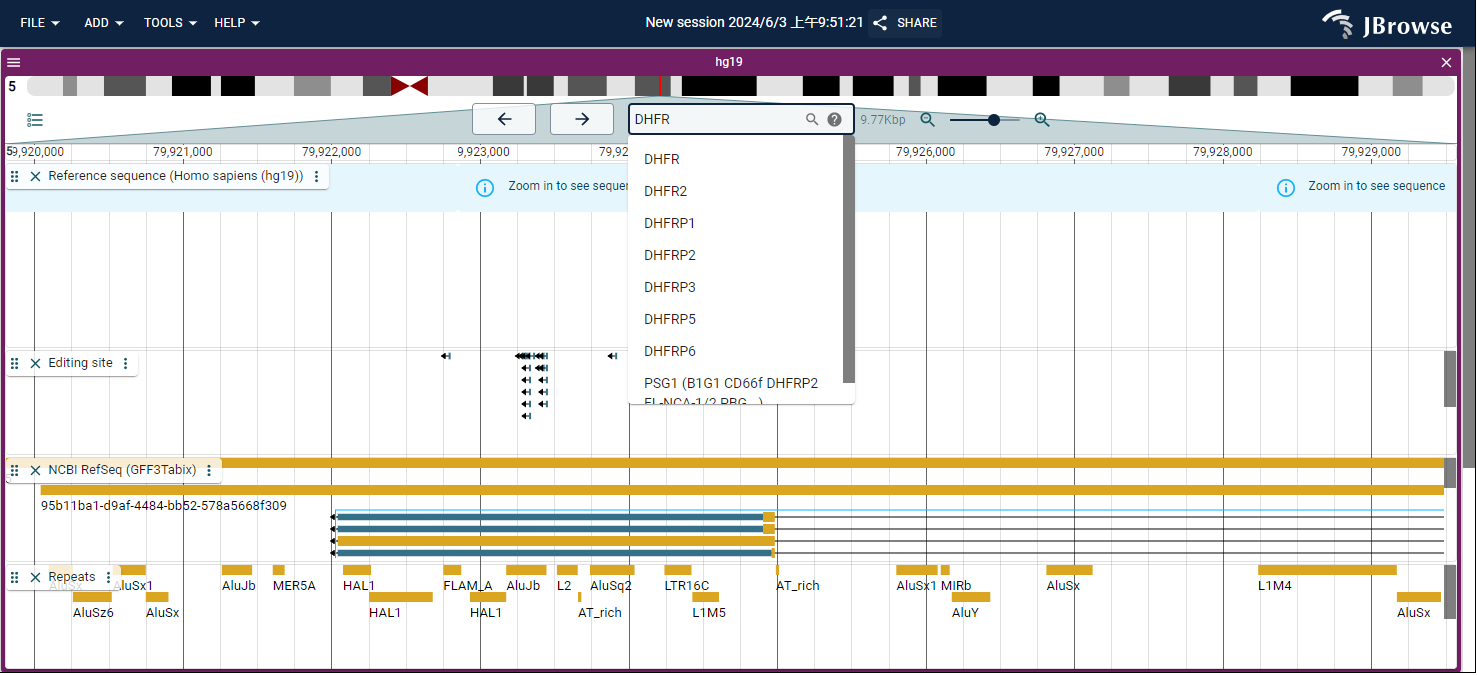Open the view hamburger menu icon
This screenshot has height=675, width=1477.
(x=13, y=62)
